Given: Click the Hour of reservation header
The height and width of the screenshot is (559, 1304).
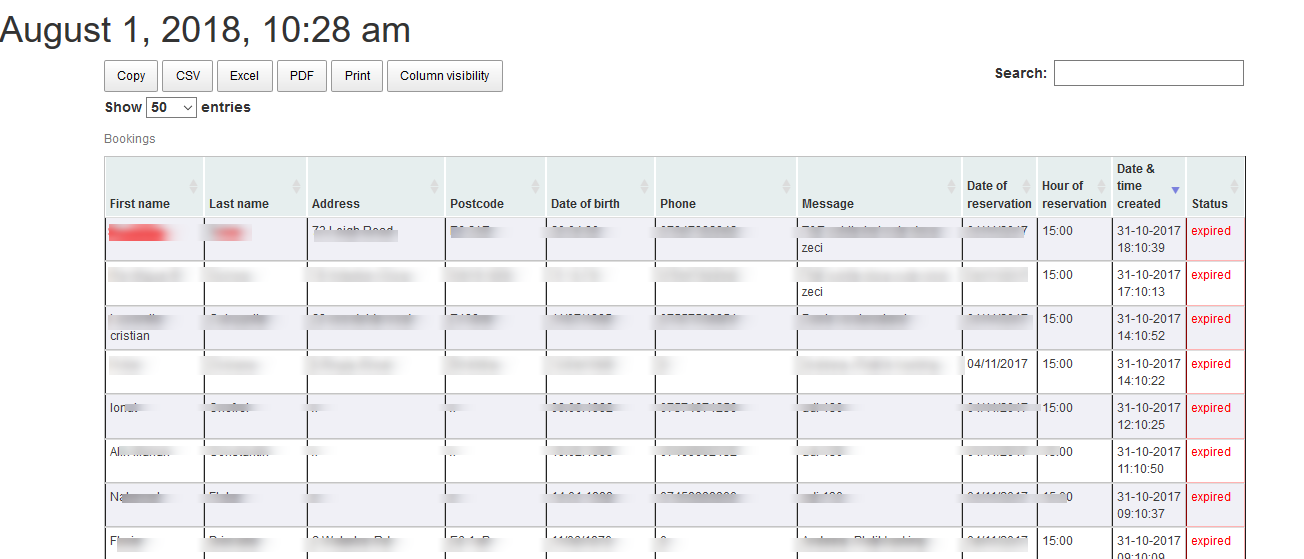Looking at the screenshot, I should pyautogui.click(x=1074, y=194).
